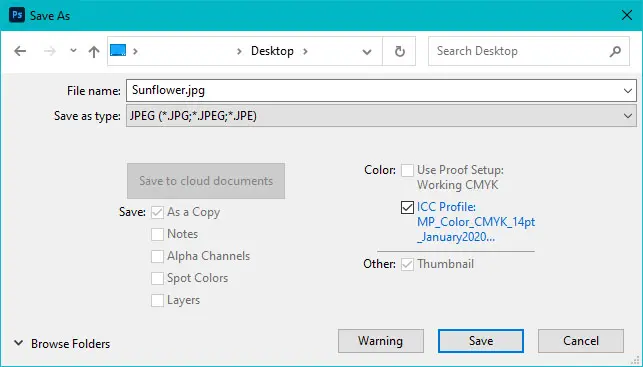Viewport: 643px width, 367px height.
Task: Uncheck the ICC Profile checkbox
Action: 407,207
